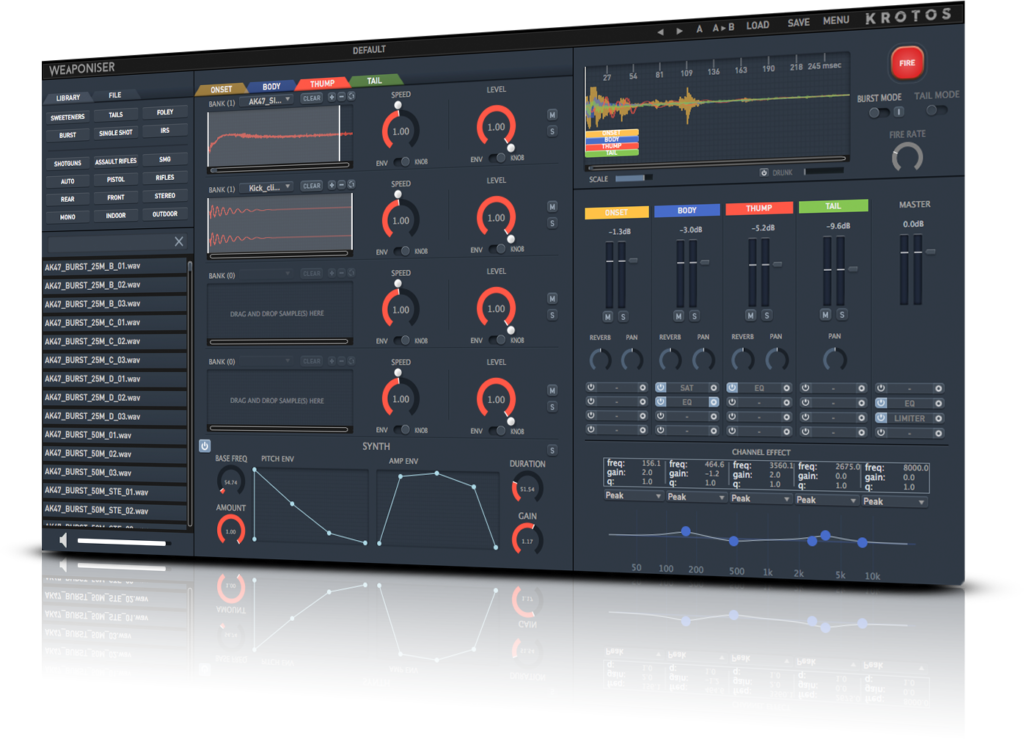
Task: Select the Shotguns category tag
Action: (67, 163)
